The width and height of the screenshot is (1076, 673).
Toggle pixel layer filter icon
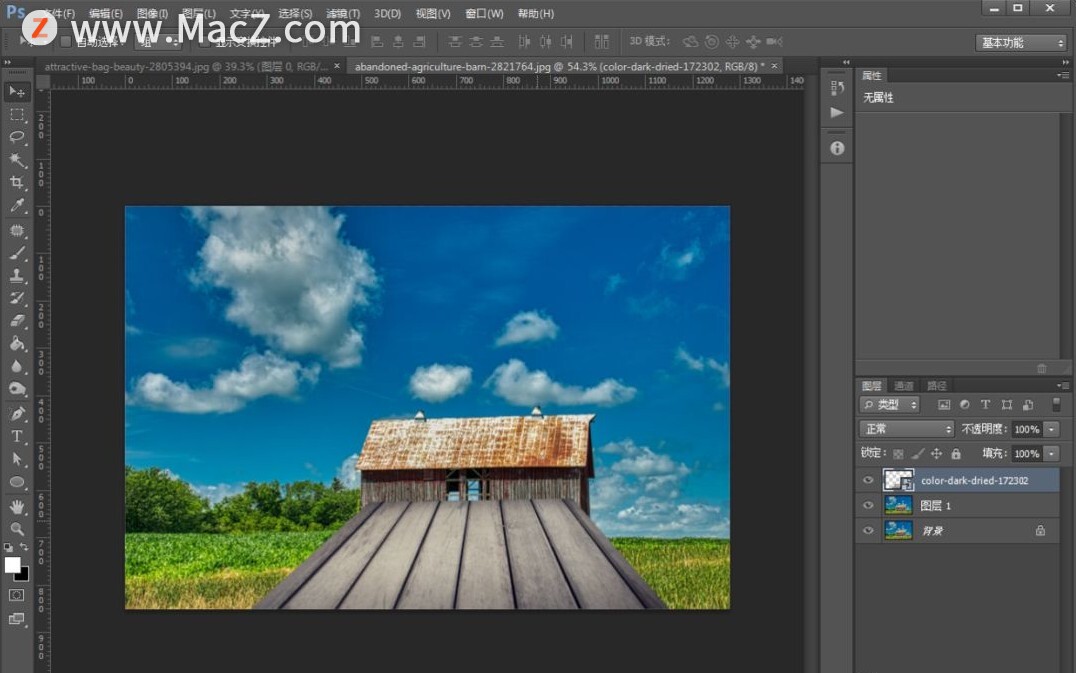coord(944,405)
